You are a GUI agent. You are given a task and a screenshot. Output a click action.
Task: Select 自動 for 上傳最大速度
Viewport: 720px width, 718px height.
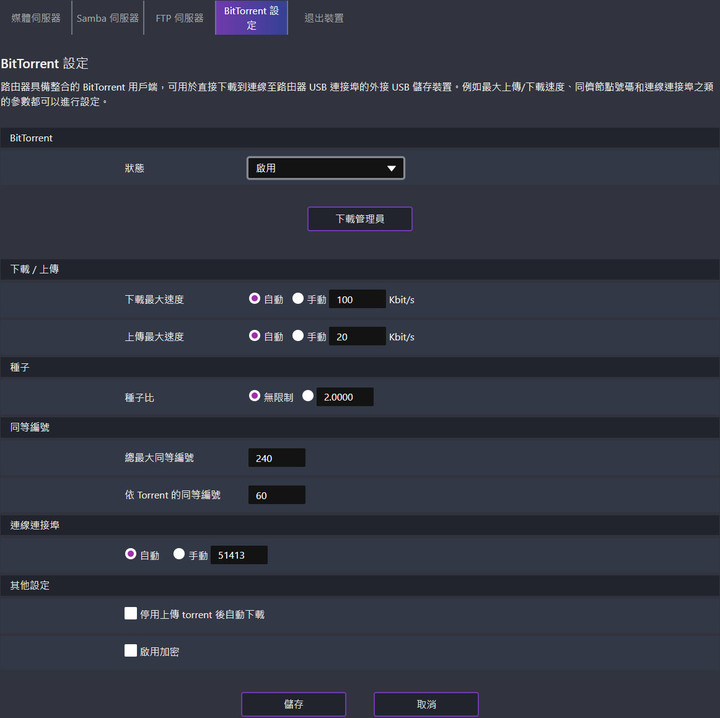pyautogui.click(x=254, y=336)
